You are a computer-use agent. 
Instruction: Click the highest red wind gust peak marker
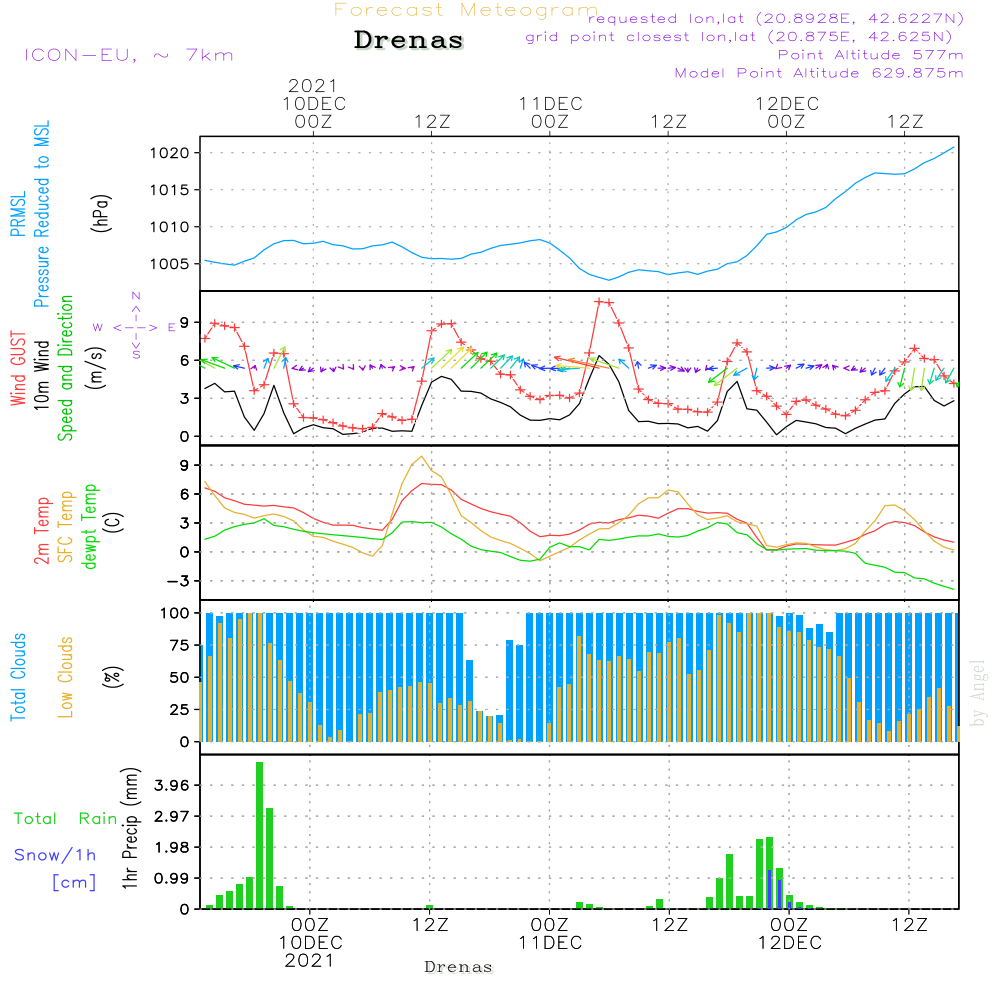tap(599, 302)
